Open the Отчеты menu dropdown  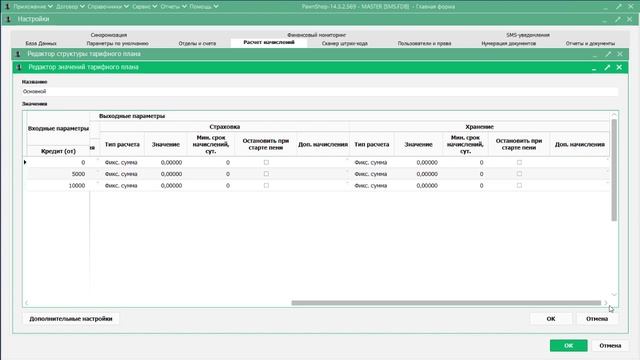pyautogui.click(x=173, y=7)
